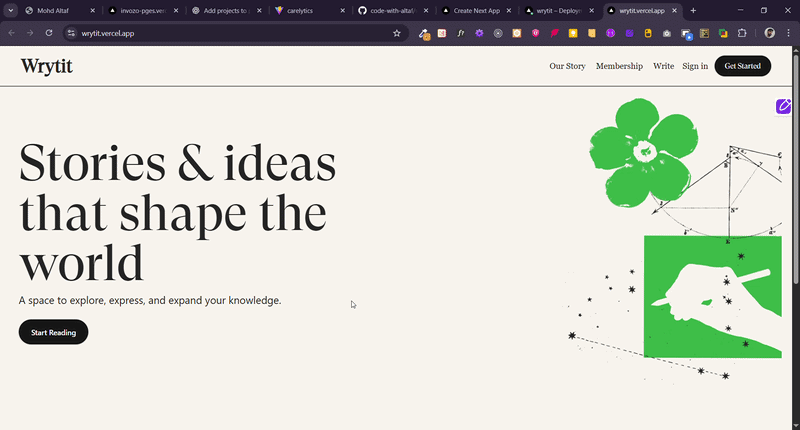Viewport: 800px width, 430px height.
Task: Reload the page
Action: 49,33
